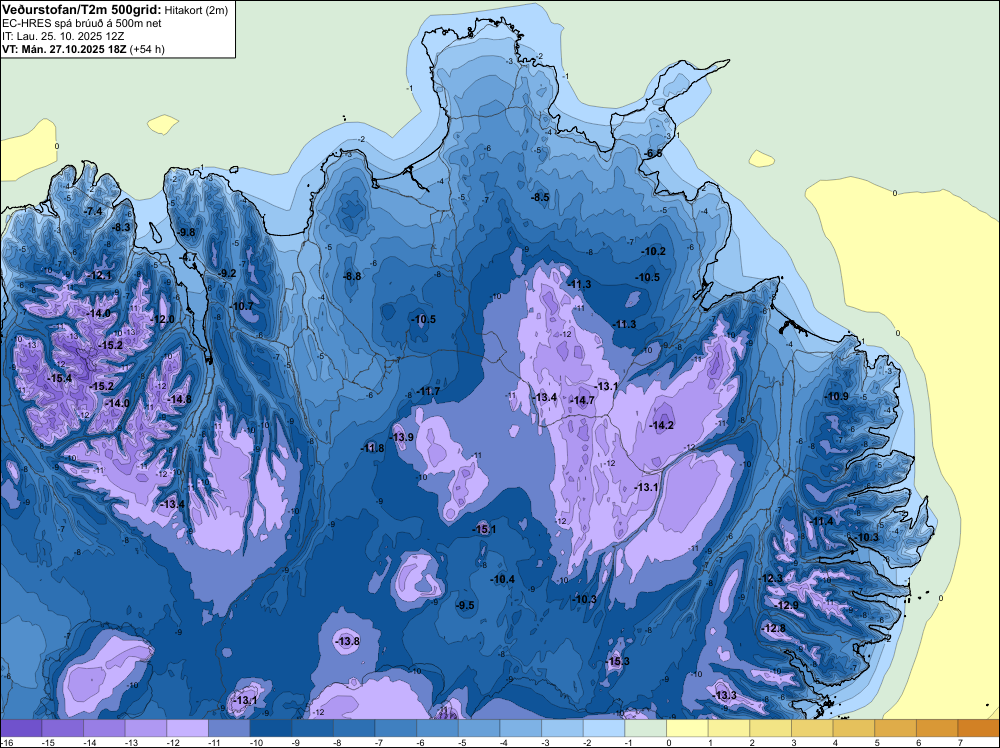Click the legend swatch between -10 and -9
1000x748 pixels.
(x=271, y=728)
